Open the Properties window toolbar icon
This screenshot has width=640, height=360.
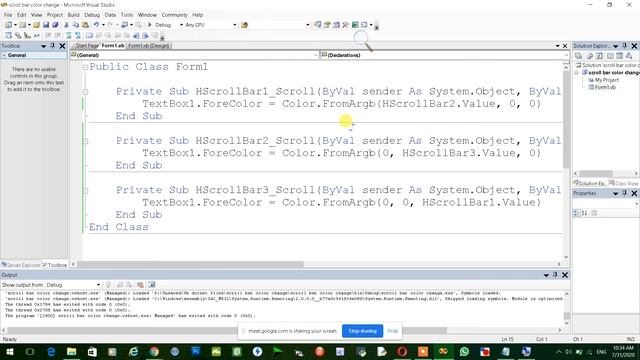(x=327, y=25)
